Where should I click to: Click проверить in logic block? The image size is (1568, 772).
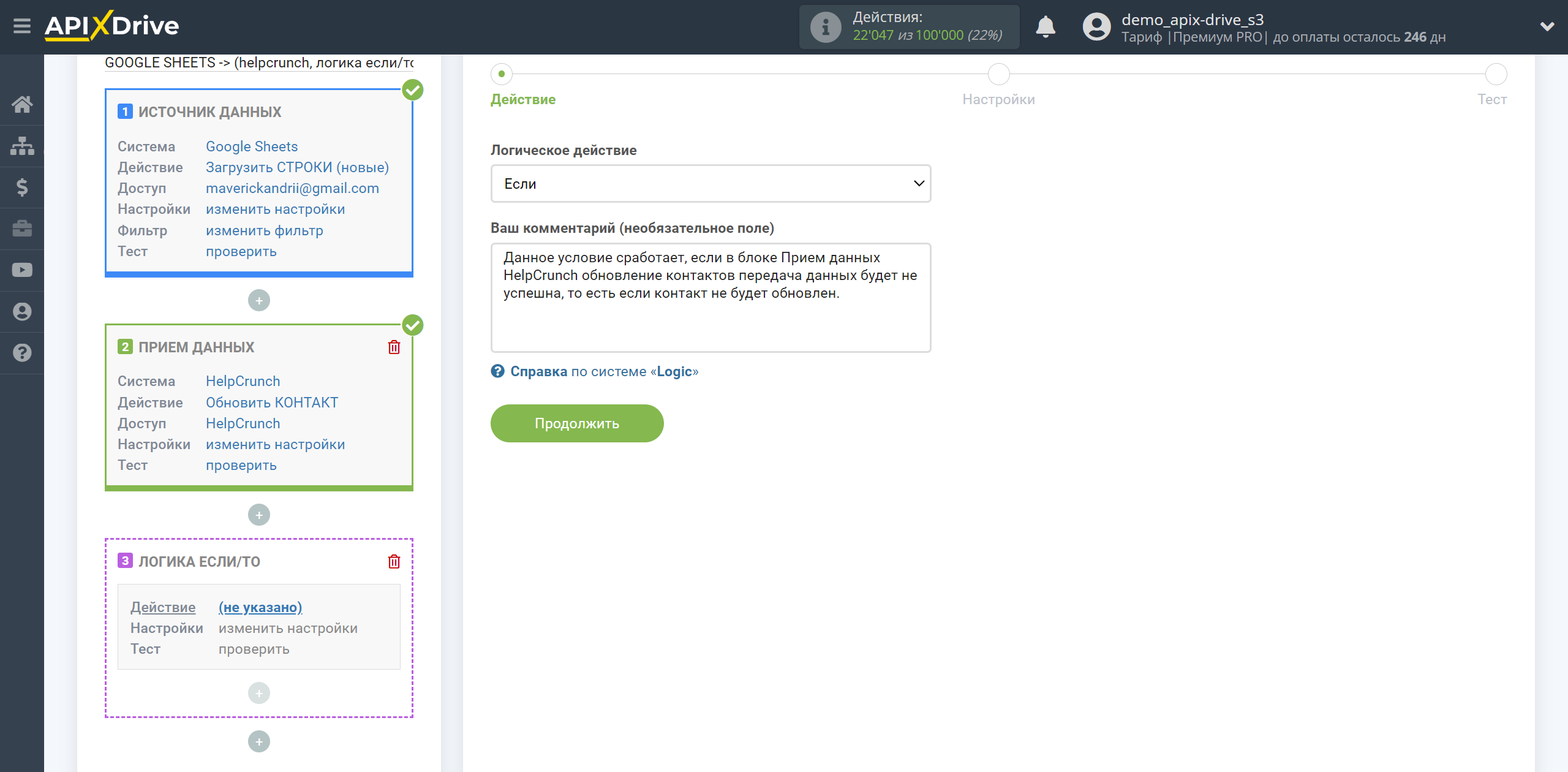click(x=254, y=649)
